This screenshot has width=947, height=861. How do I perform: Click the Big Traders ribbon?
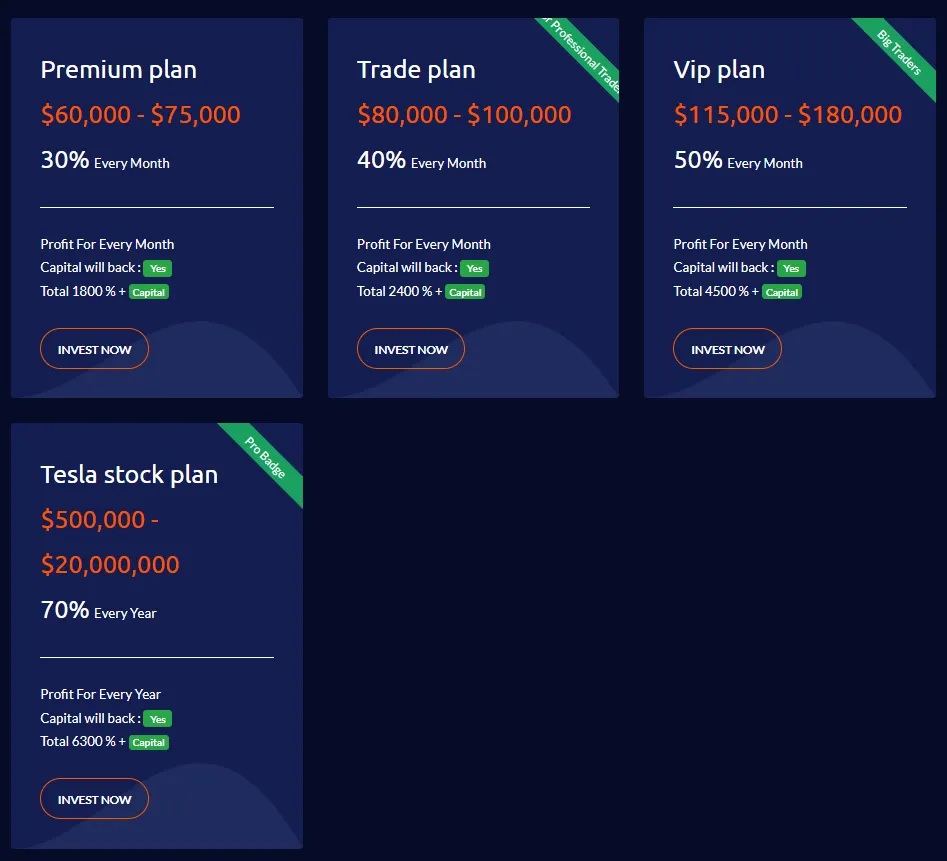[x=899, y=52]
